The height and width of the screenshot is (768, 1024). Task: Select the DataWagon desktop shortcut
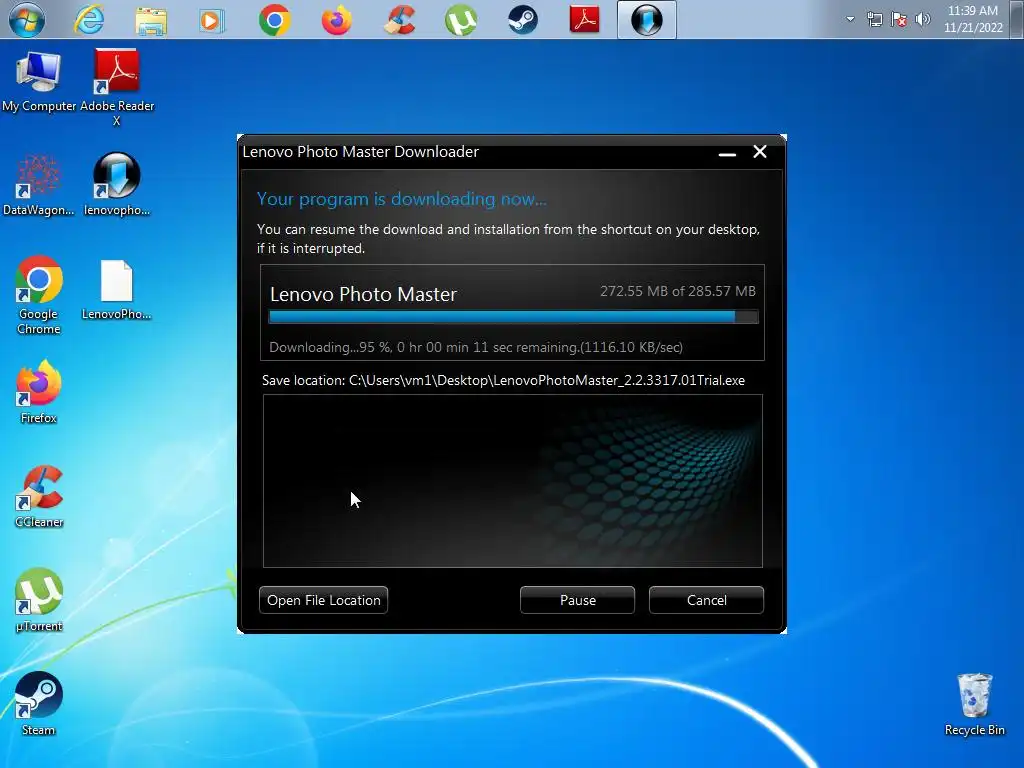[x=39, y=185]
